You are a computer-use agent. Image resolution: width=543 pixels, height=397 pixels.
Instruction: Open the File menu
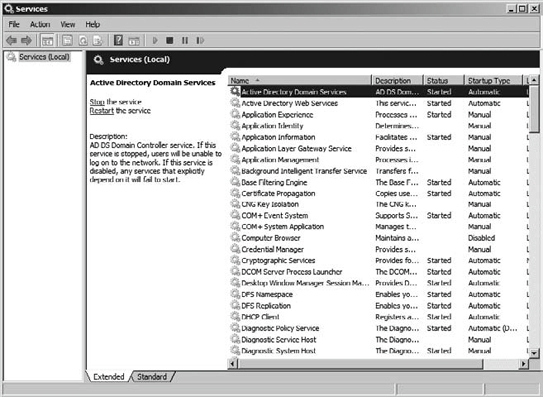tap(14, 24)
